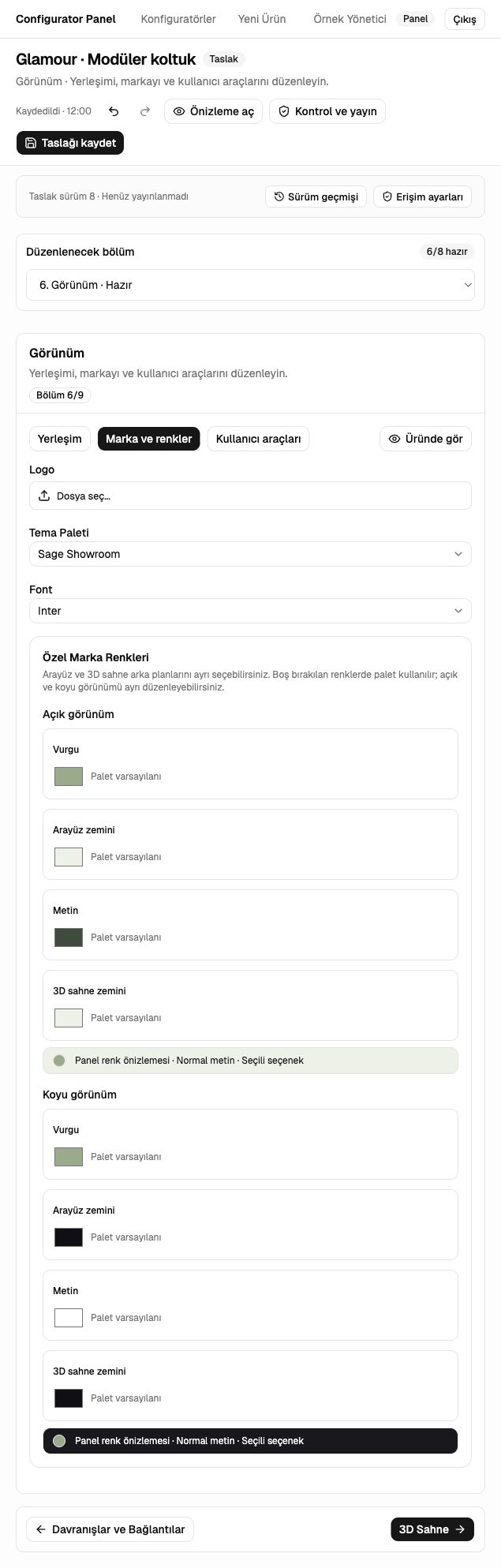Image resolution: width=501 pixels, height=1568 pixels.
Task: Open Konfiguratörler in top navigation
Action: (178, 19)
